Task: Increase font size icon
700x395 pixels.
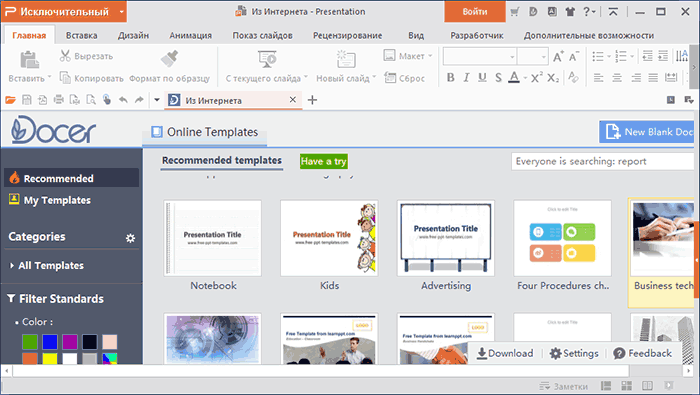Action: point(558,56)
